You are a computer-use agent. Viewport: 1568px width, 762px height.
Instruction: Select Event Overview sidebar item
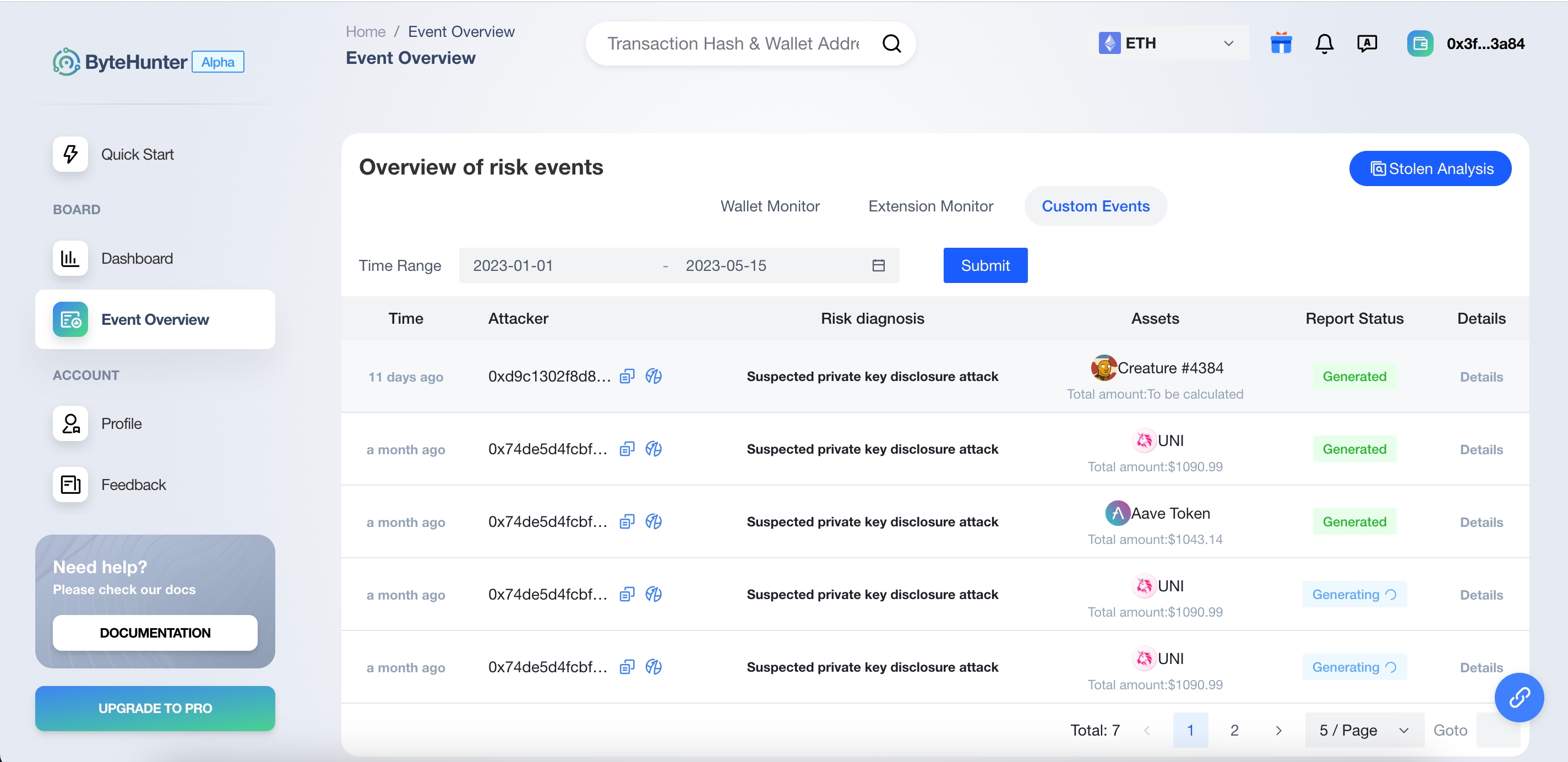point(155,319)
